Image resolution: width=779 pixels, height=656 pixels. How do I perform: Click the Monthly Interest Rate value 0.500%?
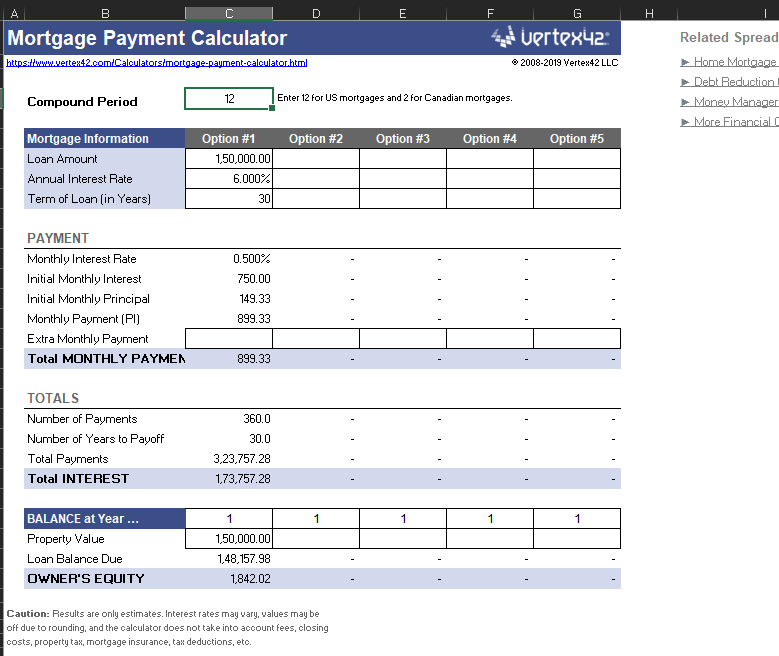click(x=251, y=258)
